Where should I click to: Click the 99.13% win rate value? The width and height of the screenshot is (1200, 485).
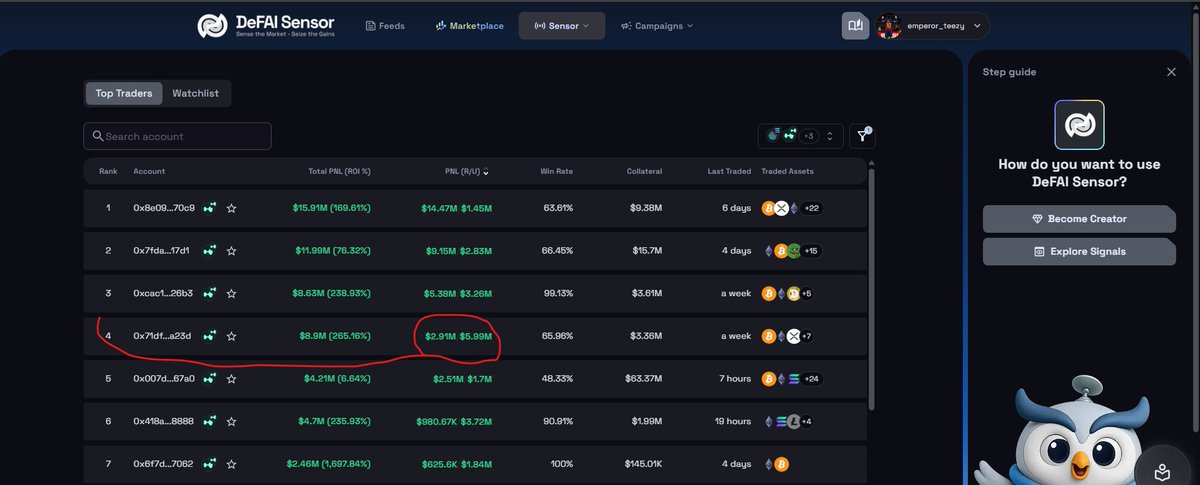[558, 293]
